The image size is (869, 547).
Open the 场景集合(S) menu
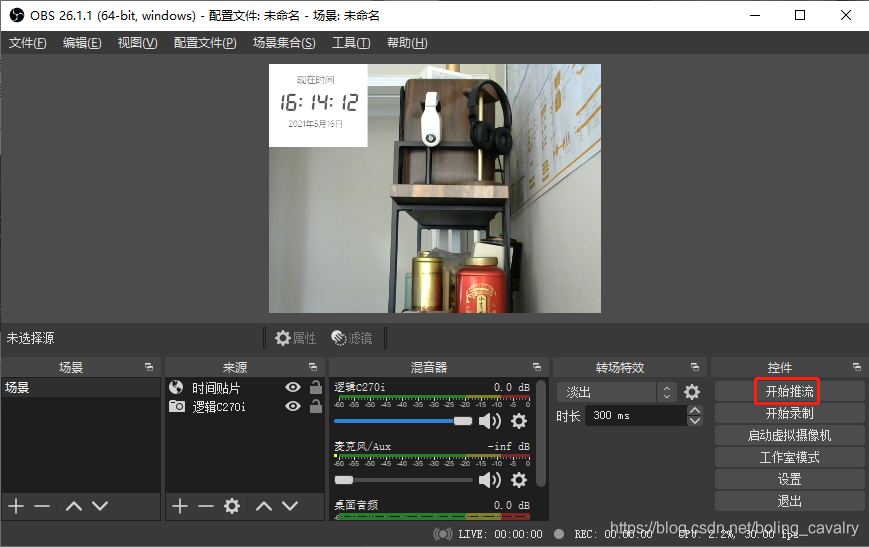(x=284, y=43)
